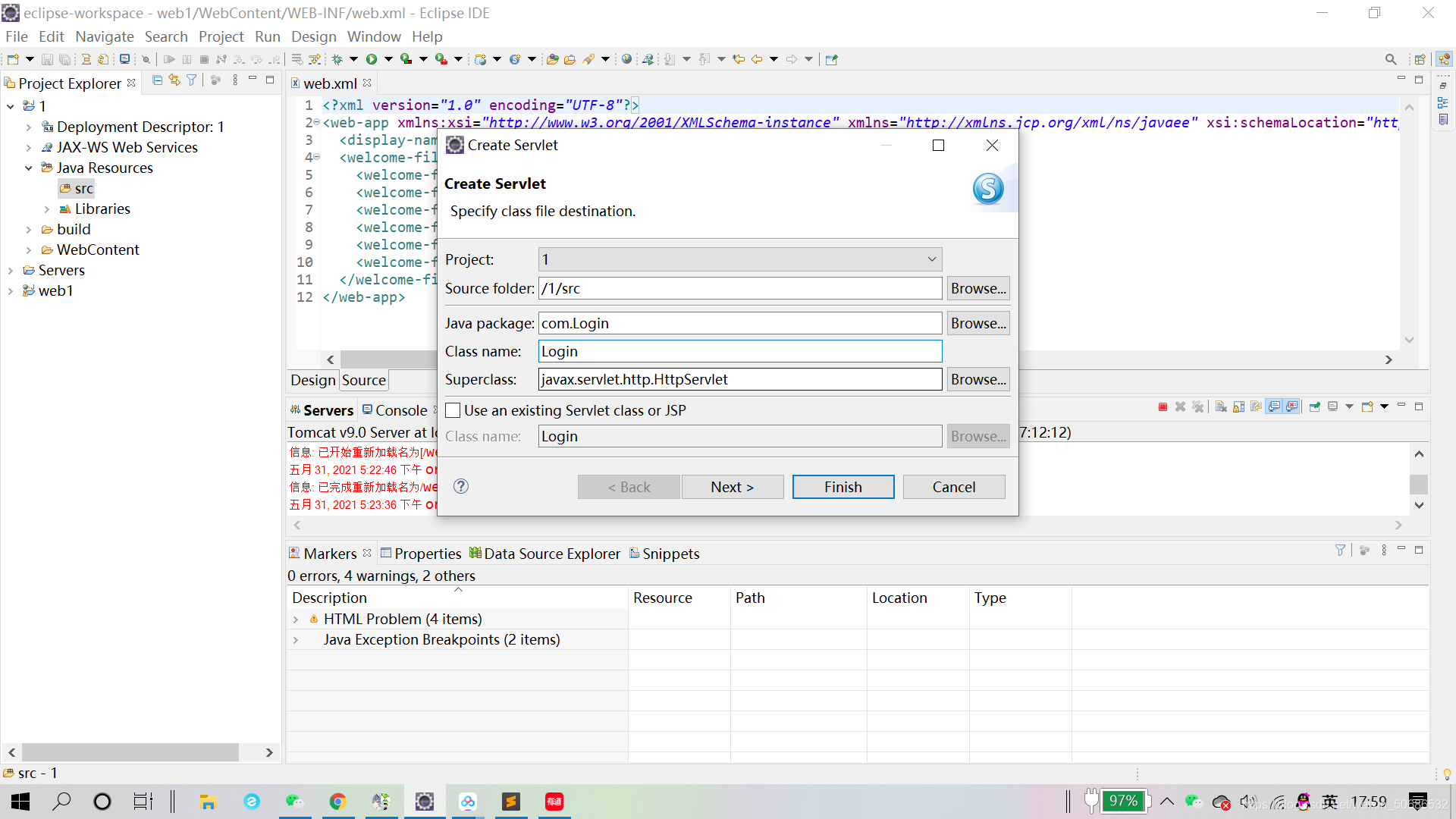The height and width of the screenshot is (819, 1456).
Task: Open Project Explorer view menu dots
Action: pyautogui.click(x=235, y=80)
